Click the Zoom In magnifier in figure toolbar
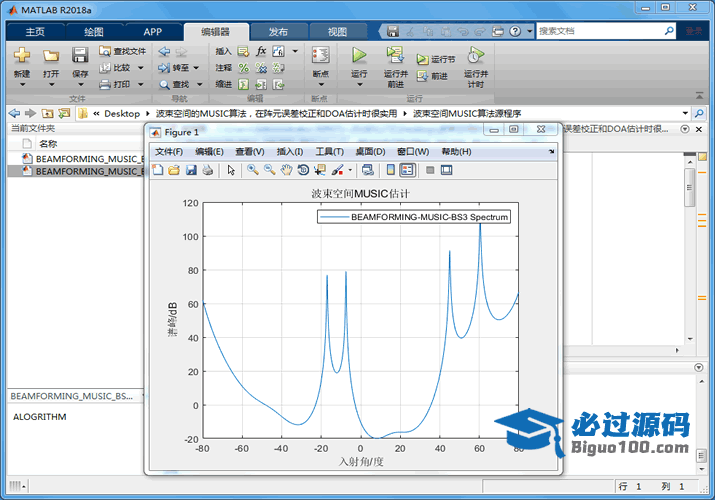The width and height of the screenshot is (715, 500). [x=253, y=170]
